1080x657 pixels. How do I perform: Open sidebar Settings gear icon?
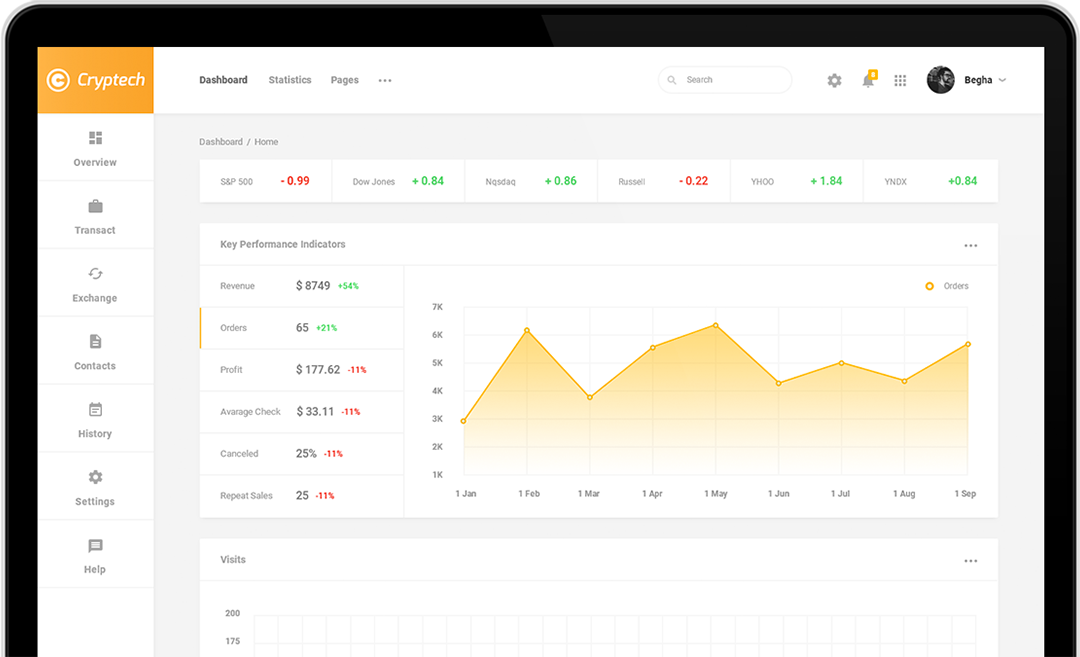(x=95, y=478)
